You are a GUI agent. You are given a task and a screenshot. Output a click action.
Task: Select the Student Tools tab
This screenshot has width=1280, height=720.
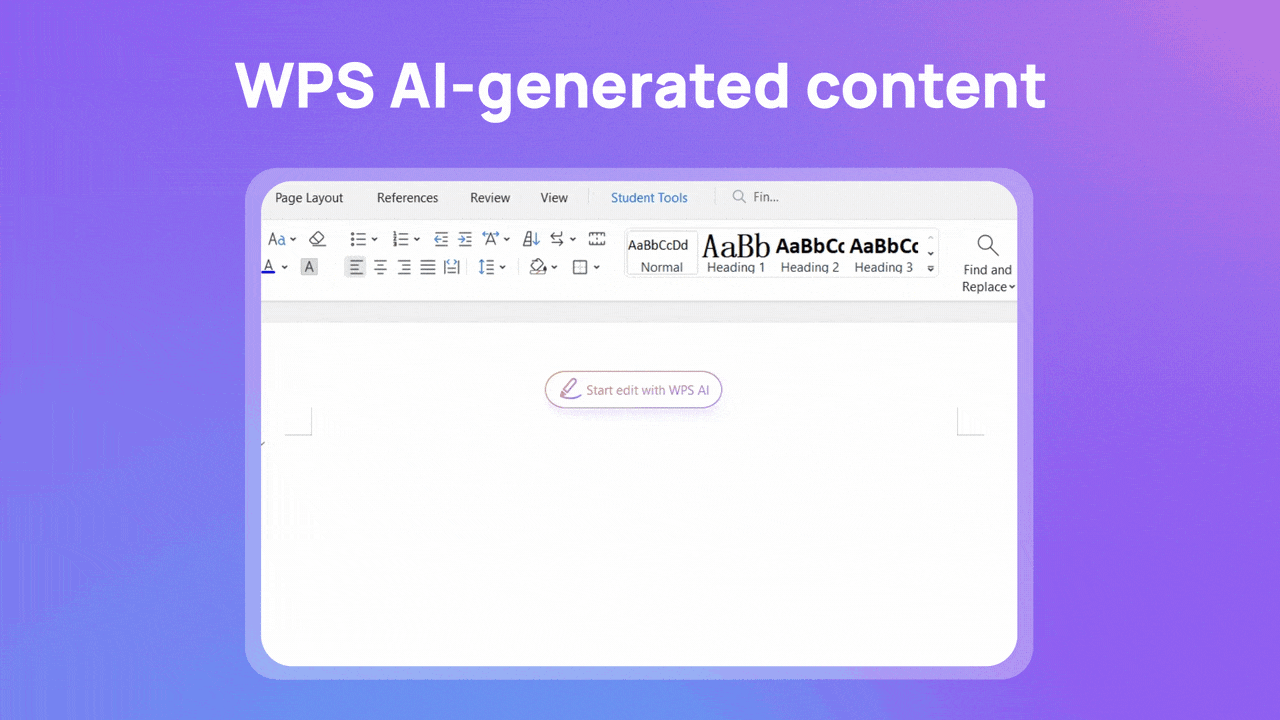coord(649,198)
